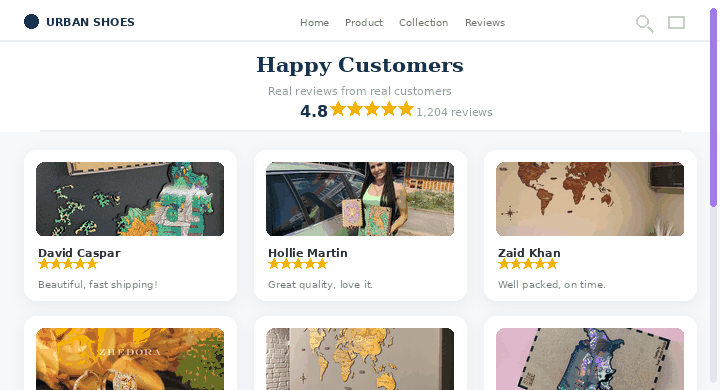This screenshot has width=720, height=390.
Task: Click Hollie Martin's star rating
Action: click(x=298, y=264)
